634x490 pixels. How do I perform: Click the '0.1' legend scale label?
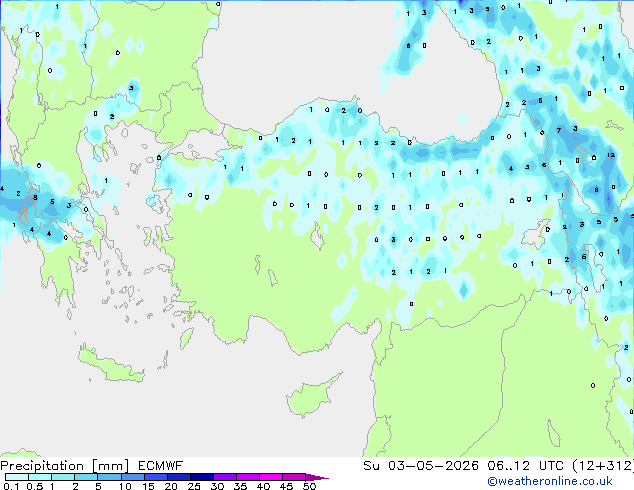[11, 486]
